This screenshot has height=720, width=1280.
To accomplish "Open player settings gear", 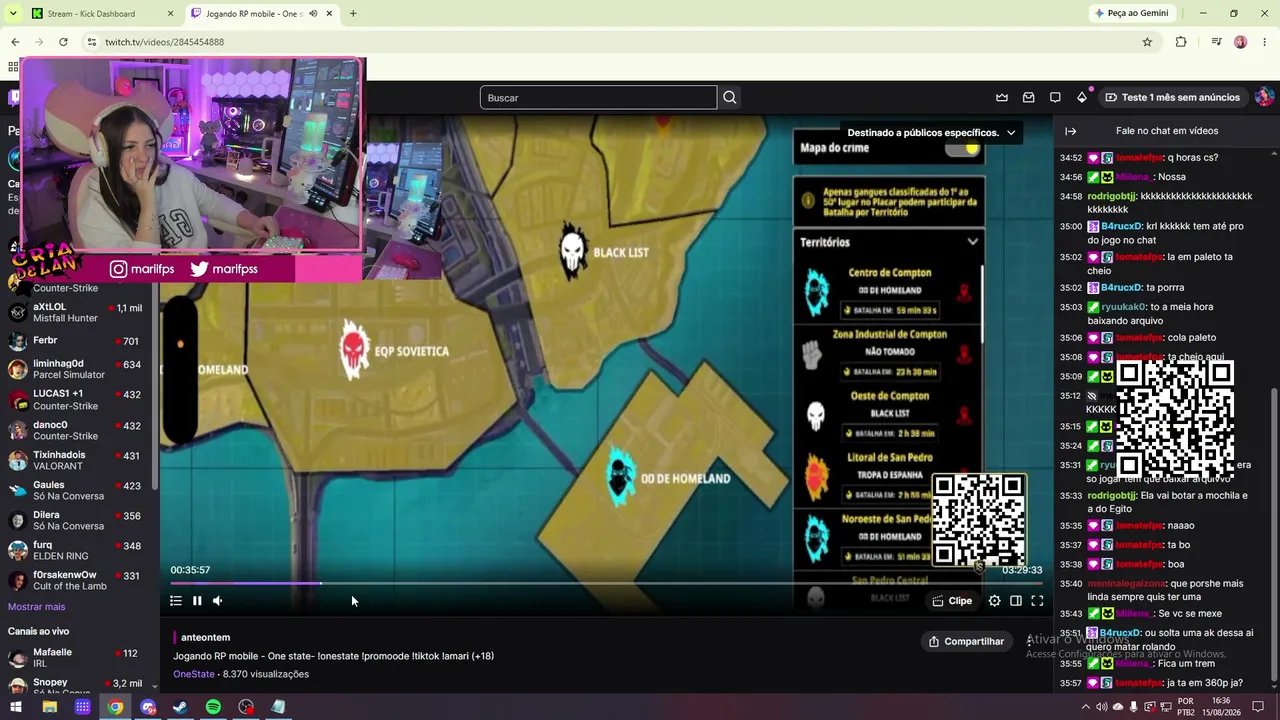I will (x=994, y=601).
